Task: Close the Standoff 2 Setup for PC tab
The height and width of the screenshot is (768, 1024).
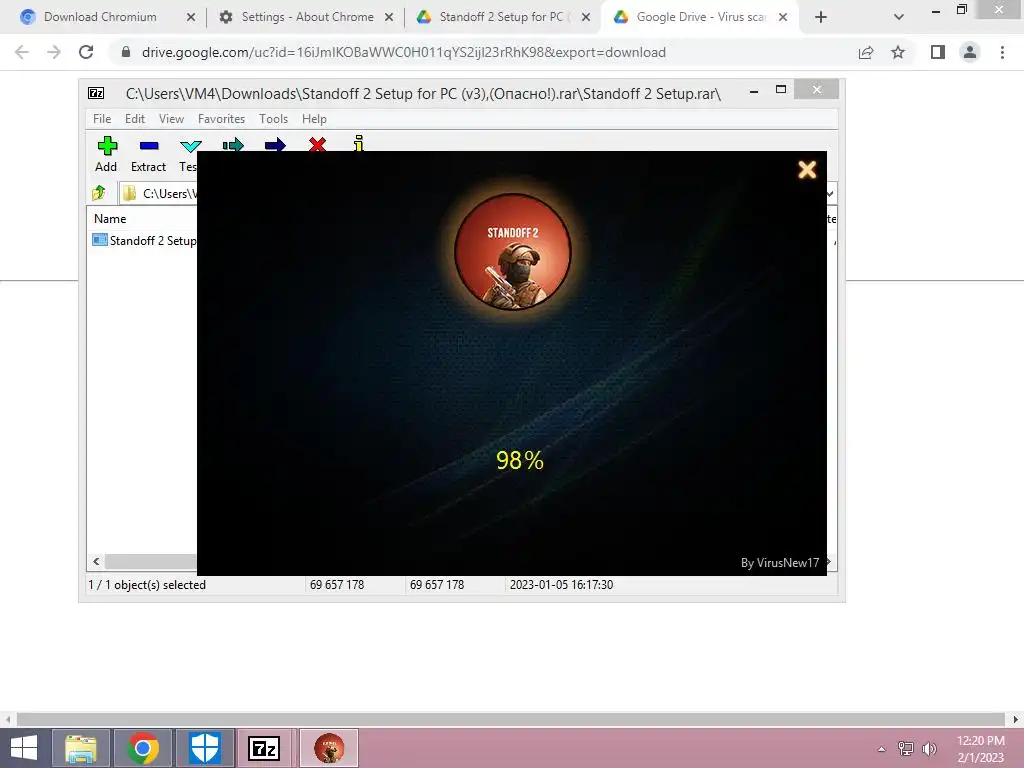Action: click(586, 18)
